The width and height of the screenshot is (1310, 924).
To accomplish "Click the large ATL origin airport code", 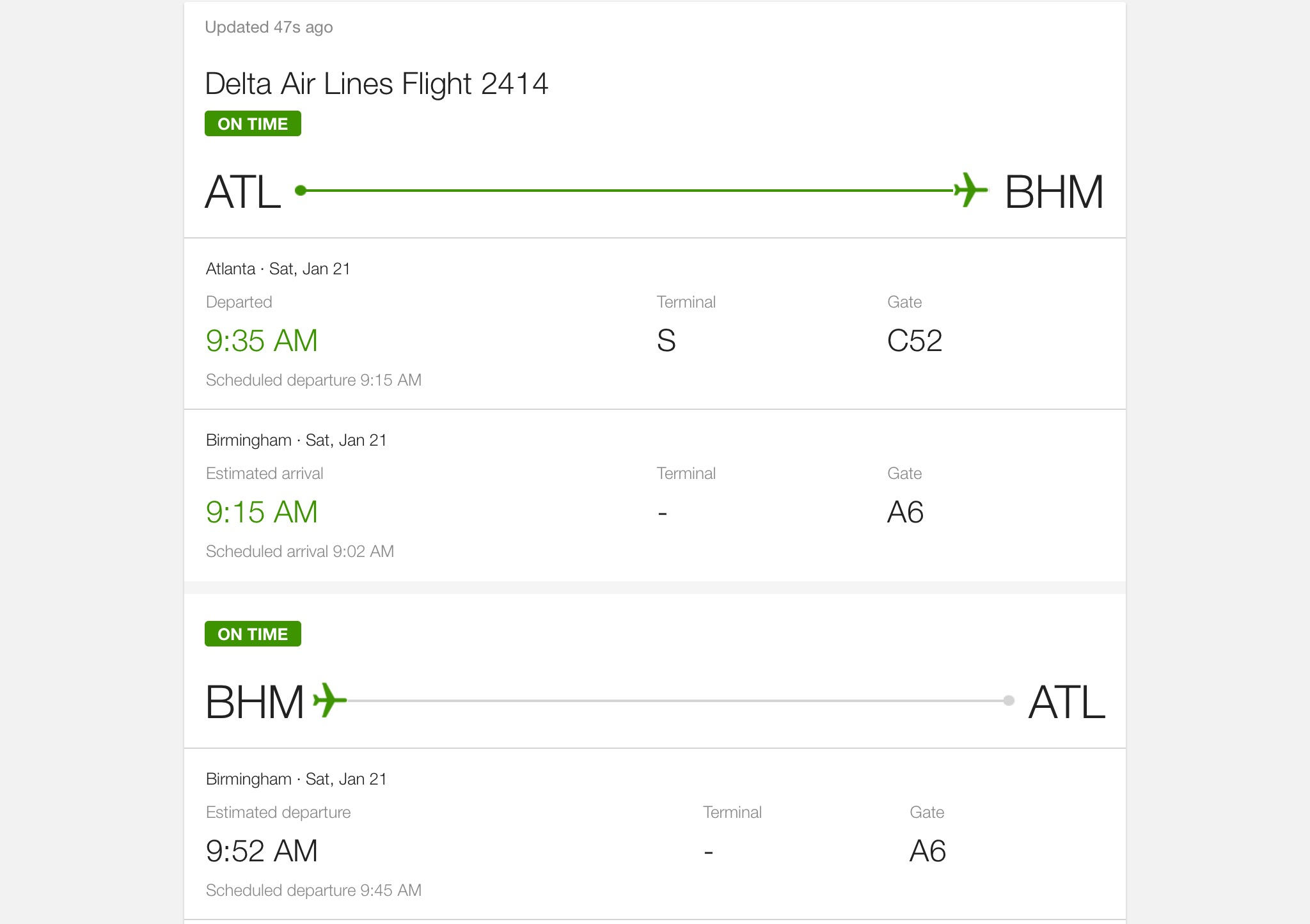I will [x=243, y=192].
